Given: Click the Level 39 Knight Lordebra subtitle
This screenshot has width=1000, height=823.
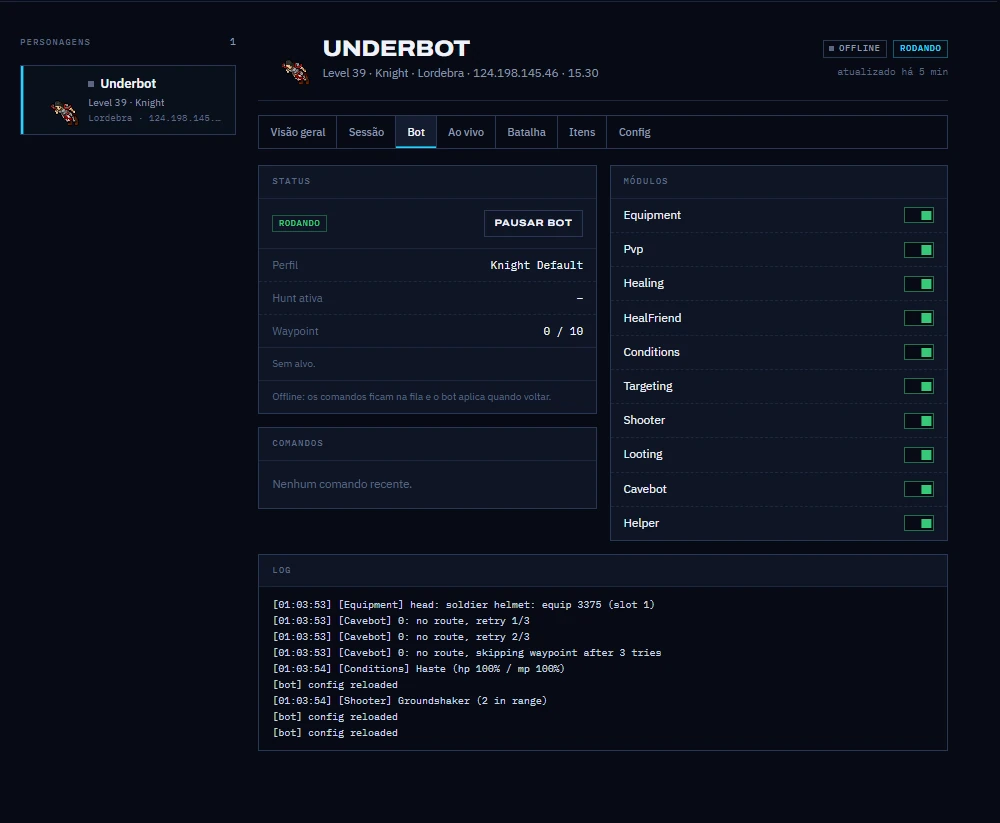Looking at the screenshot, I should [460, 73].
